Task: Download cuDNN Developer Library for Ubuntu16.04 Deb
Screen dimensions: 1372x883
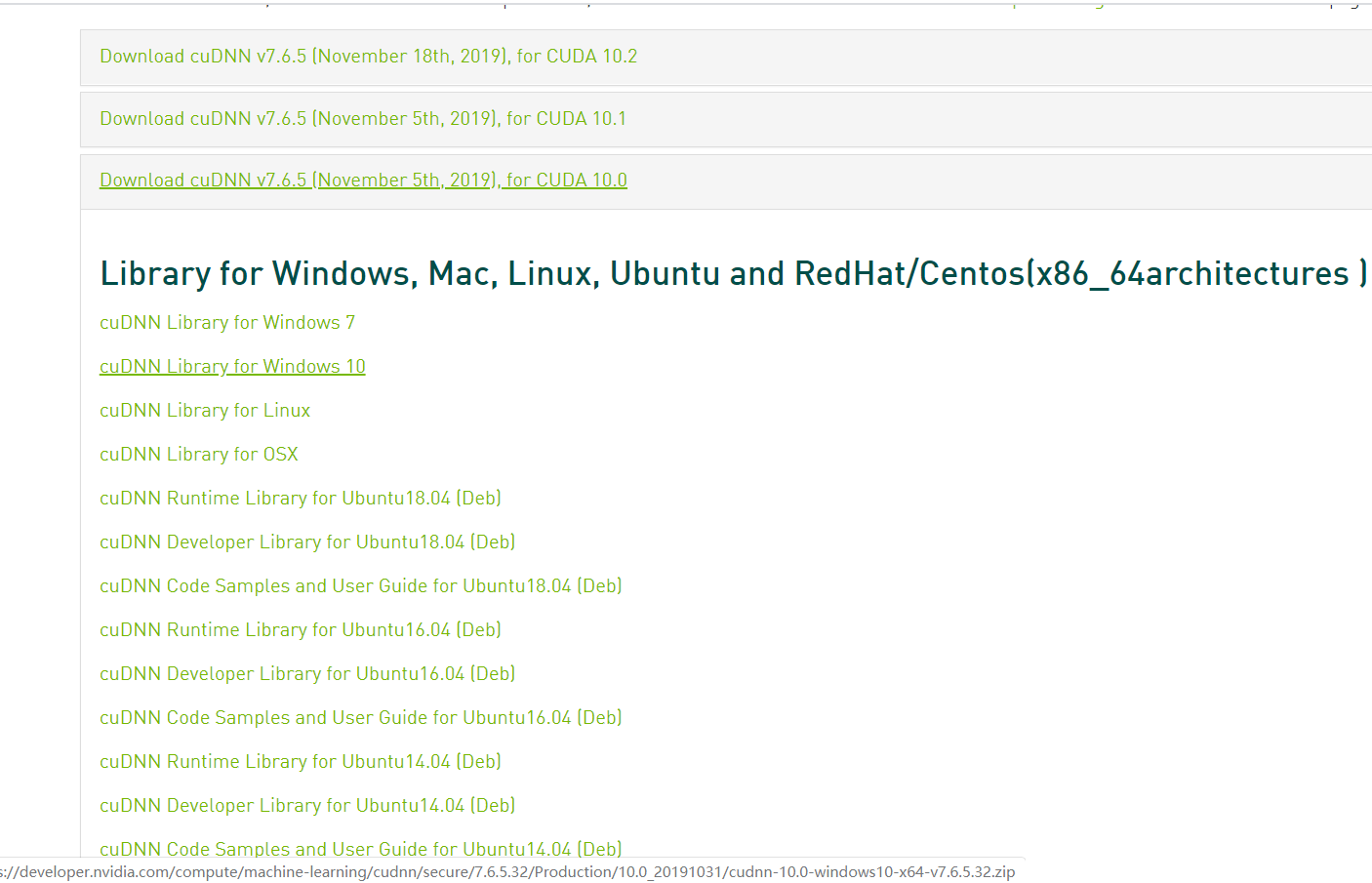Action: [x=307, y=674]
